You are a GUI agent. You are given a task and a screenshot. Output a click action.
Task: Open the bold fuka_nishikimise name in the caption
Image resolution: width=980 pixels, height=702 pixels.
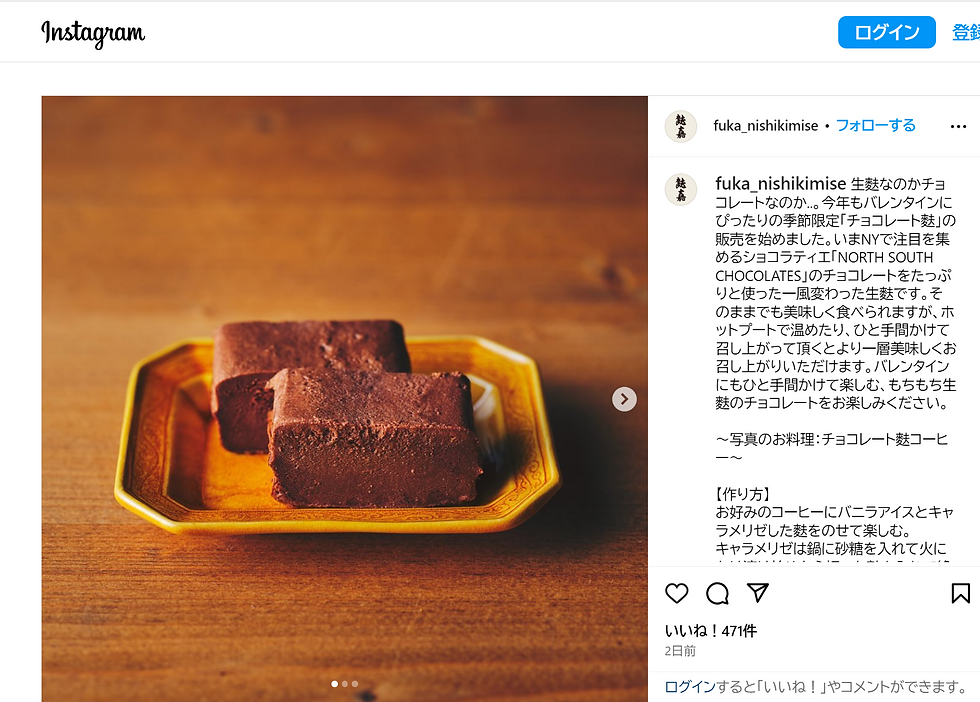[780, 184]
